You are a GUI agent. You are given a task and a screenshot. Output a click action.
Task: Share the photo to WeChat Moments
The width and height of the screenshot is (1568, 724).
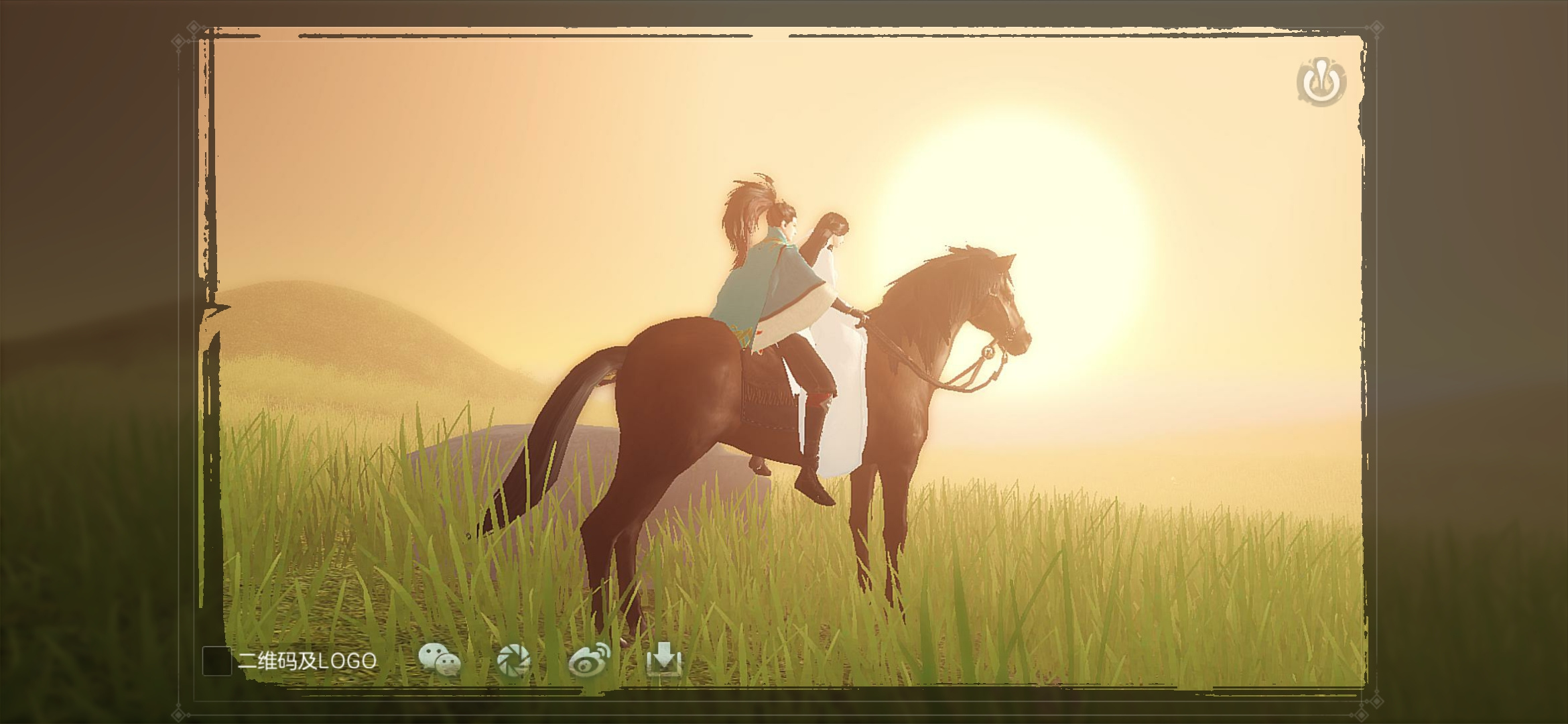514,660
